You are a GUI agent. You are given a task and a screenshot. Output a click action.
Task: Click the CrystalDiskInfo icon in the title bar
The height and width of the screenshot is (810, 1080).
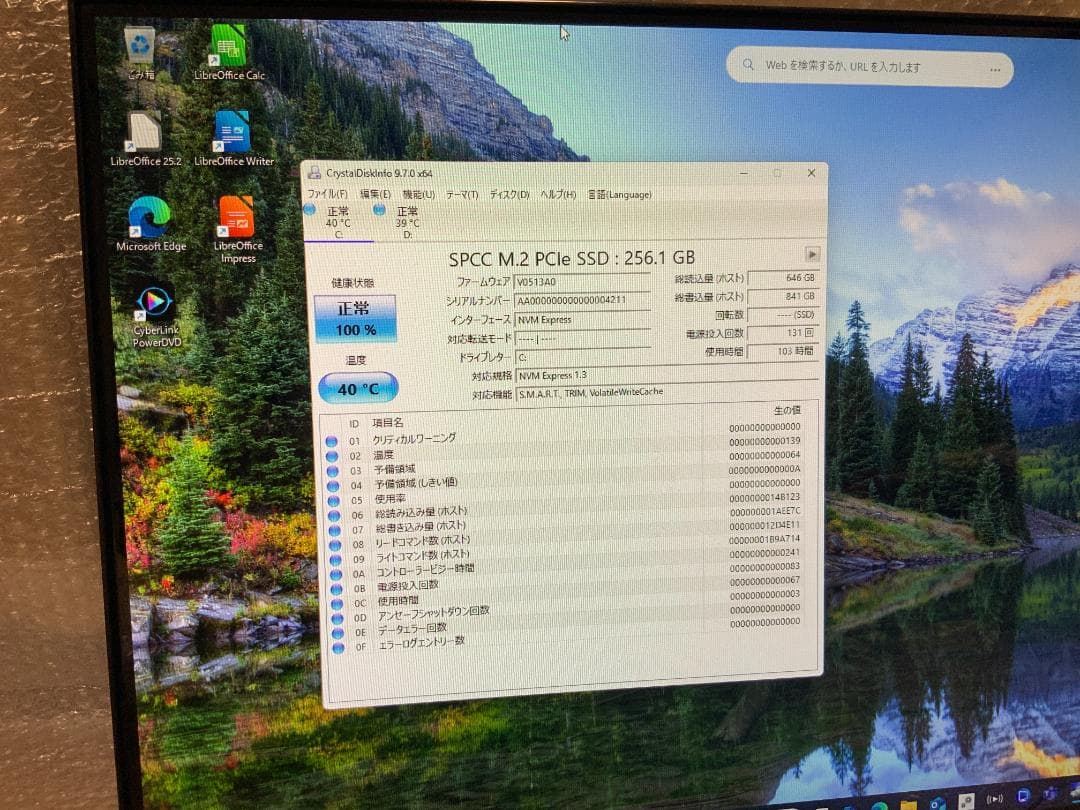[314, 172]
